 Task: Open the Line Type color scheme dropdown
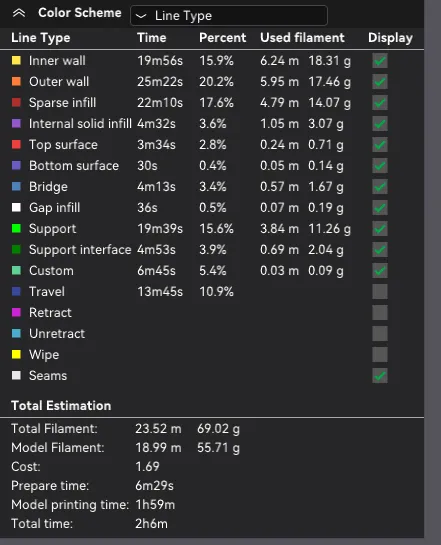pyautogui.click(x=229, y=16)
